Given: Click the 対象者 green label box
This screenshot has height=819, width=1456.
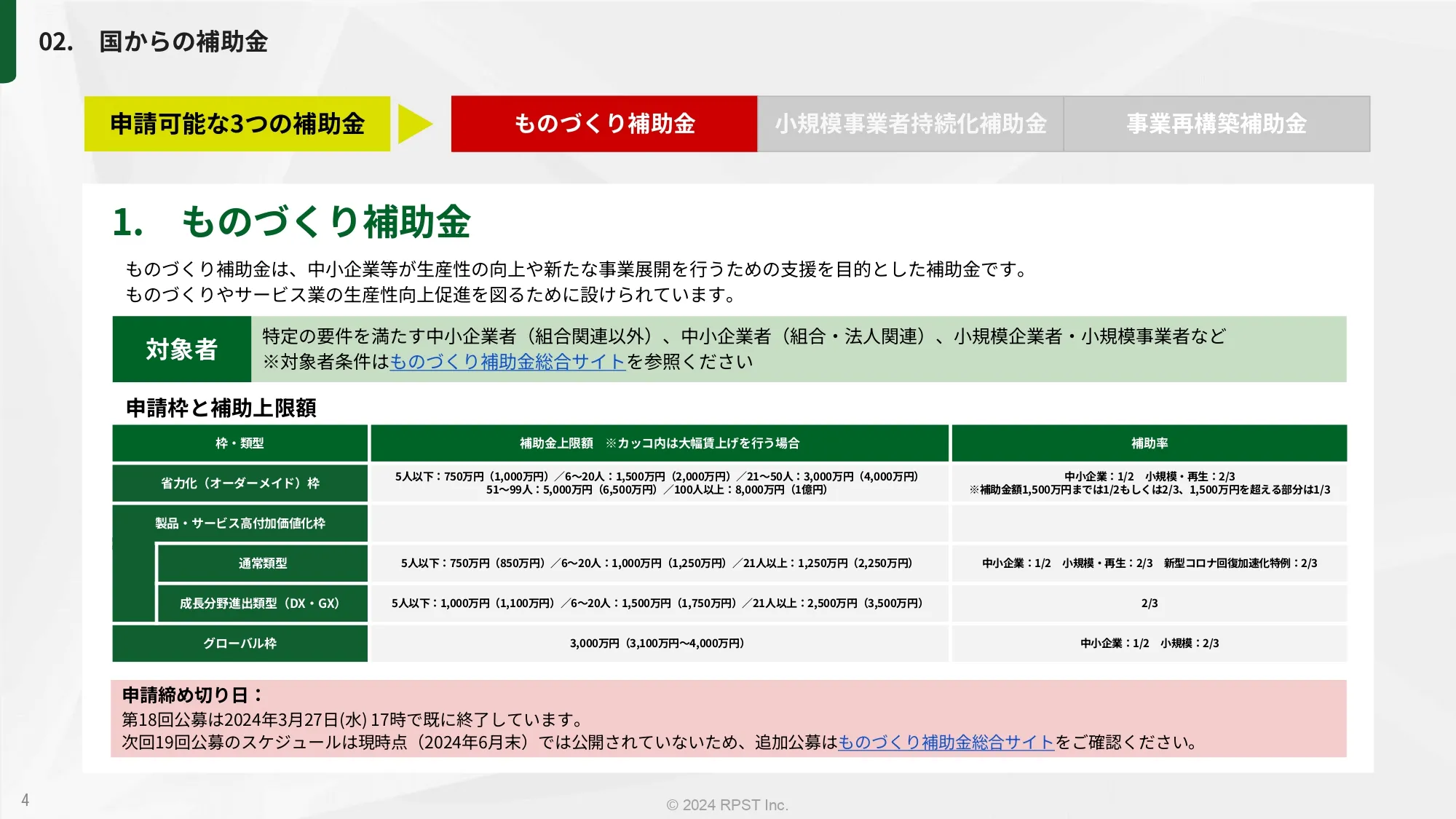Looking at the screenshot, I should [x=181, y=349].
